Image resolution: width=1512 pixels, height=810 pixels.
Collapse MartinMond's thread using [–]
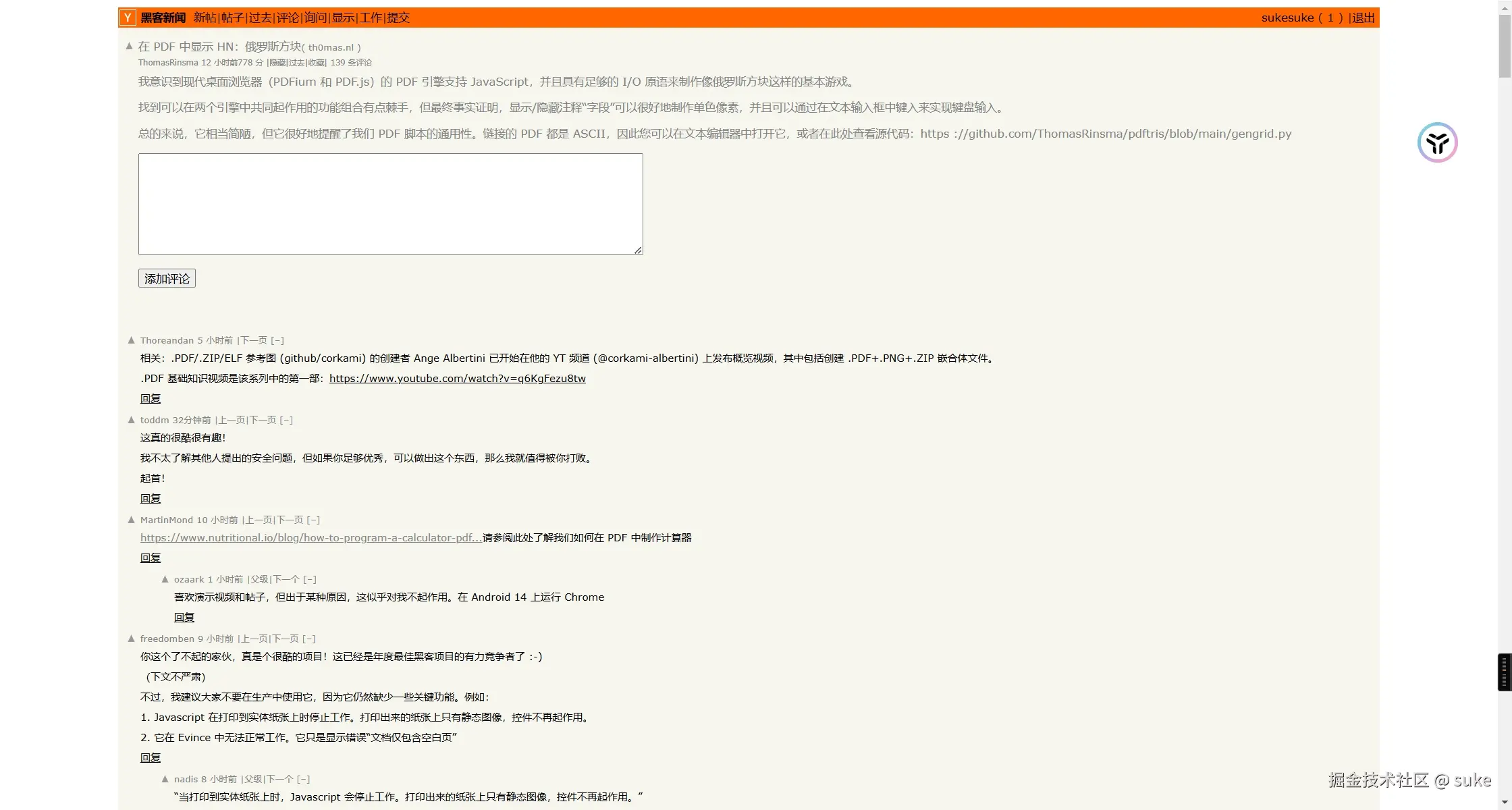click(313, 520)
